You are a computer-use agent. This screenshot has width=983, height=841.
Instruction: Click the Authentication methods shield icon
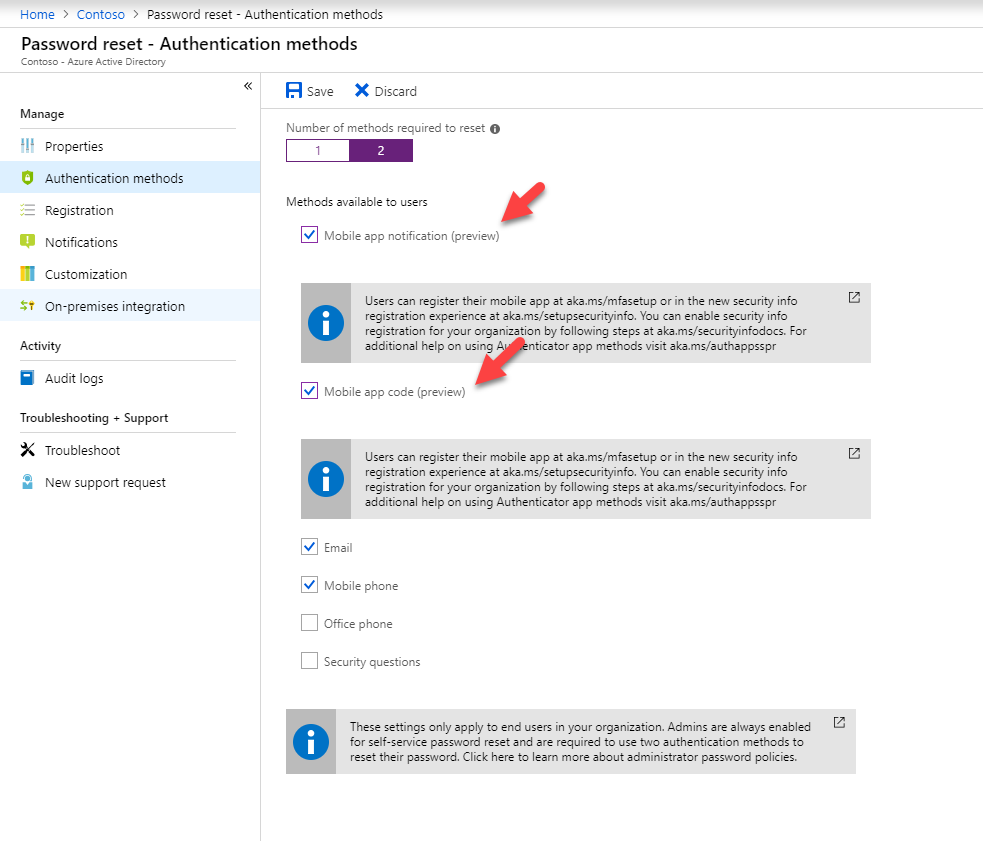coord(27,178)
